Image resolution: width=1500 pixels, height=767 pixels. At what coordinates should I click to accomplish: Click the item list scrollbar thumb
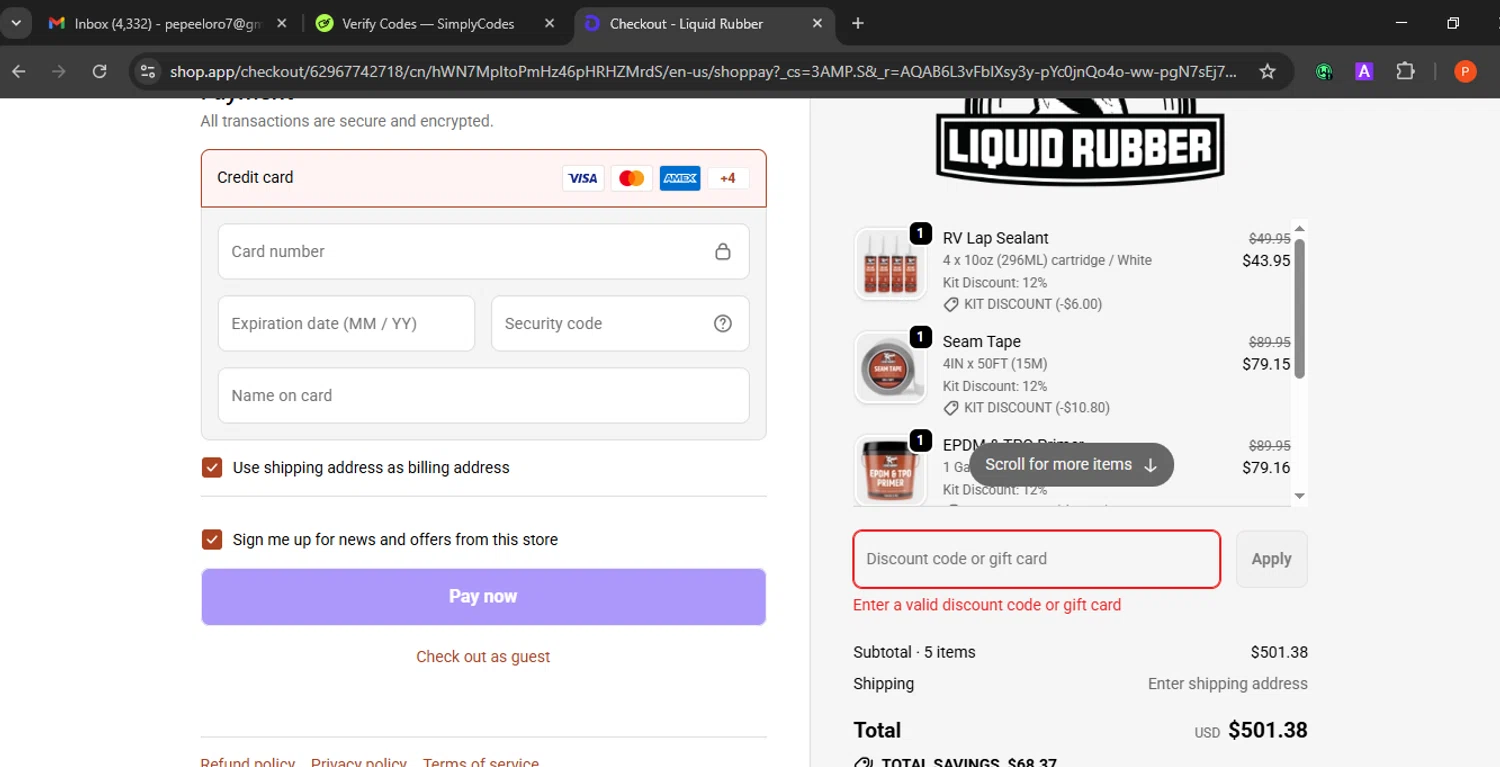click(1299, 308)
